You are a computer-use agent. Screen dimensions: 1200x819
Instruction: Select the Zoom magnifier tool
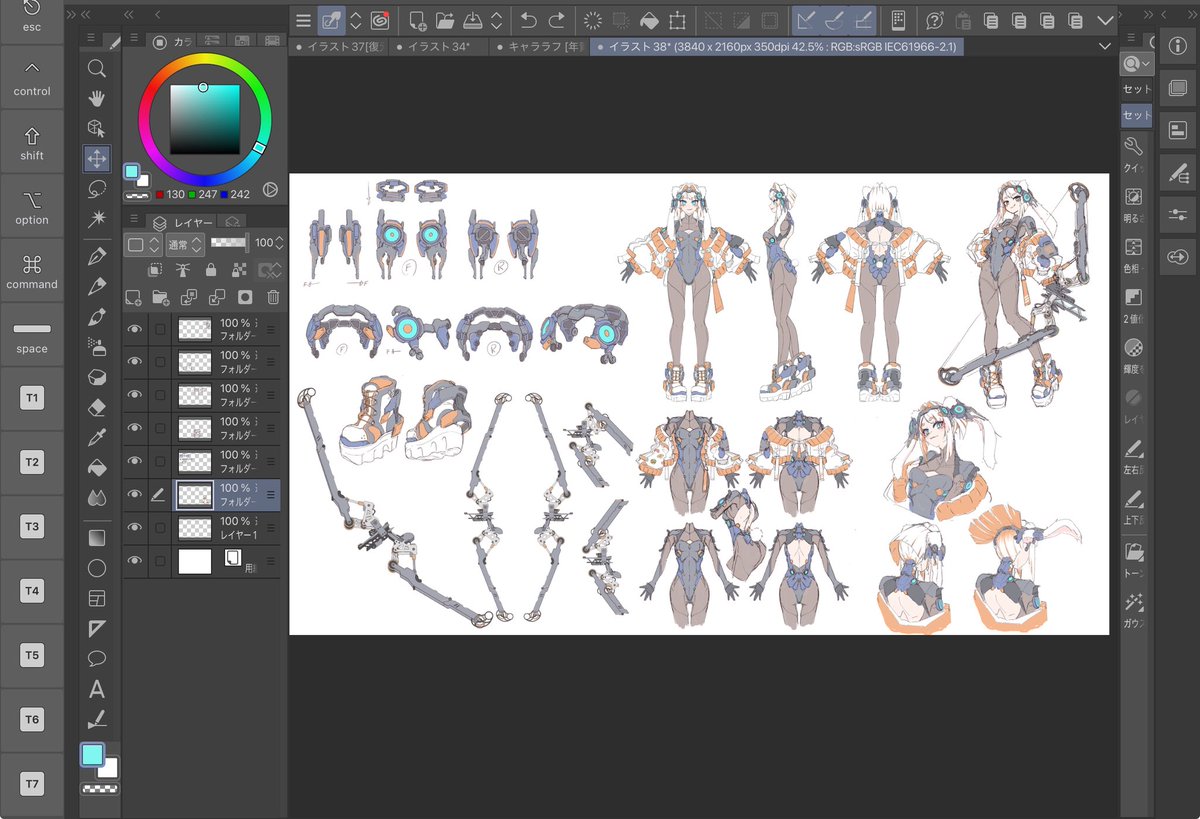[x=97, y=68]
